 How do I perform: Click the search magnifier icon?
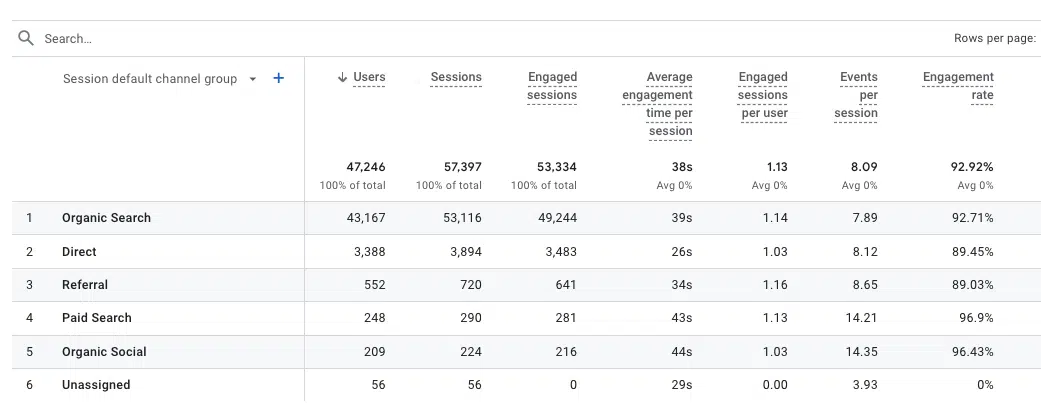pos(26,38)
